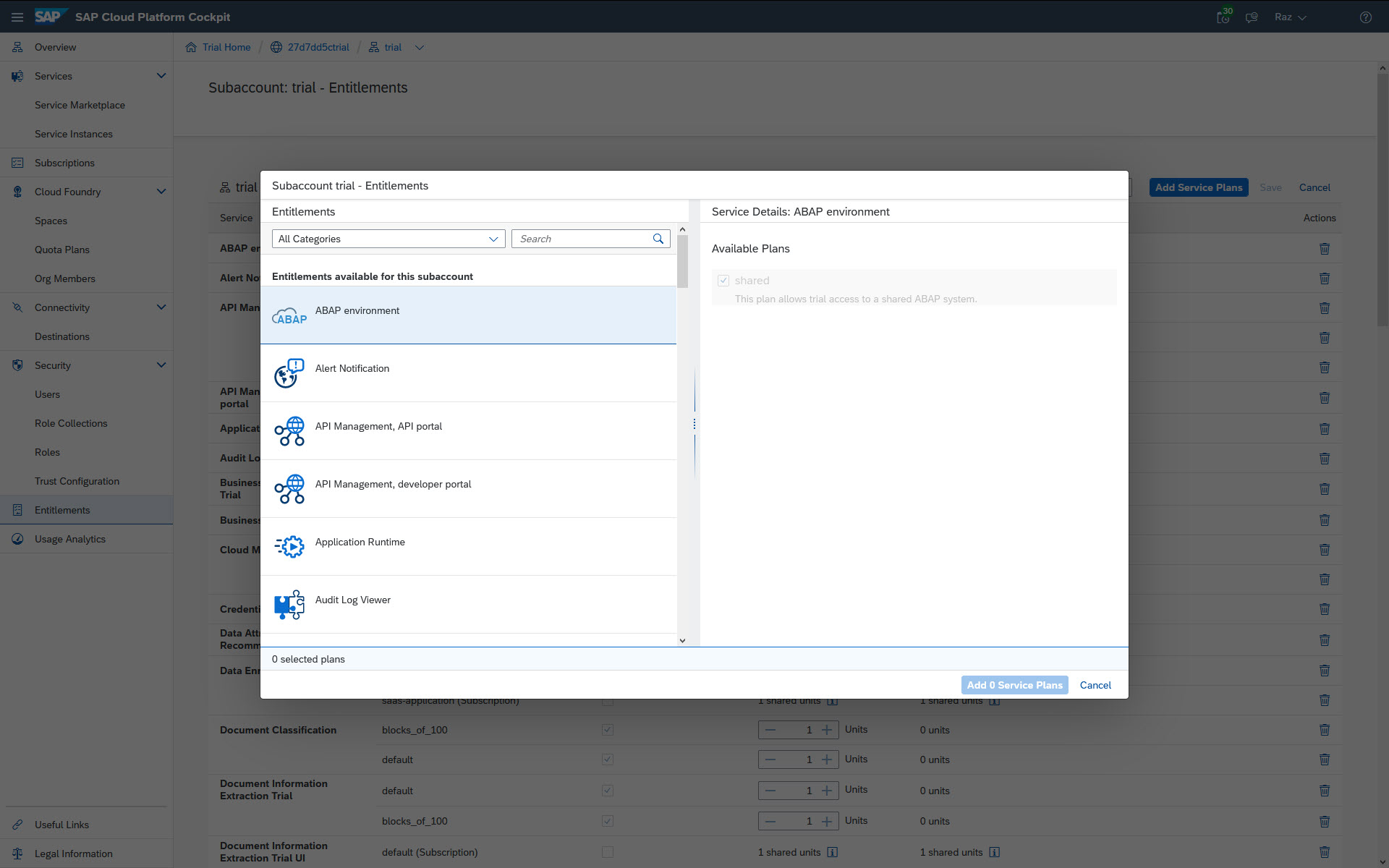Click the Usage Analytics sidebar icon
Screen dimensions: 1389x868
tap(17, 539)
